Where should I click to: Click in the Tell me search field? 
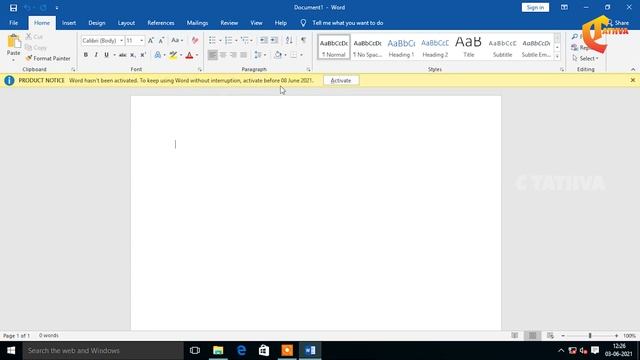coord(348,23)
